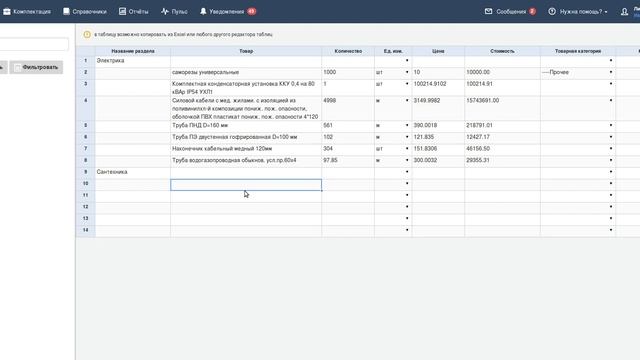Select quantity cell with 97.85
This screenshot has height=360, width=640.
pyautogui.click(x=348, y=161)
